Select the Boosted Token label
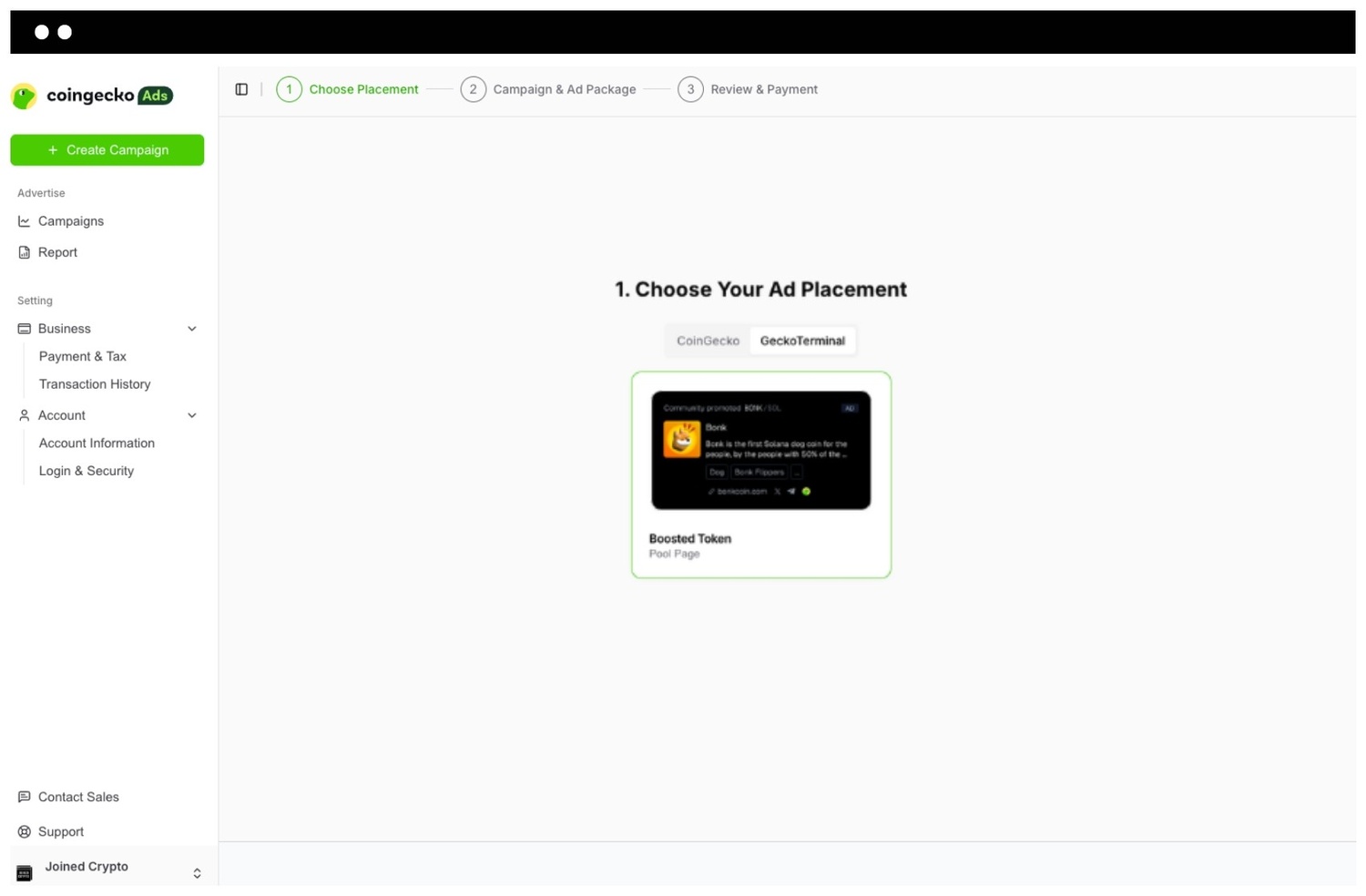 (690, 539)
